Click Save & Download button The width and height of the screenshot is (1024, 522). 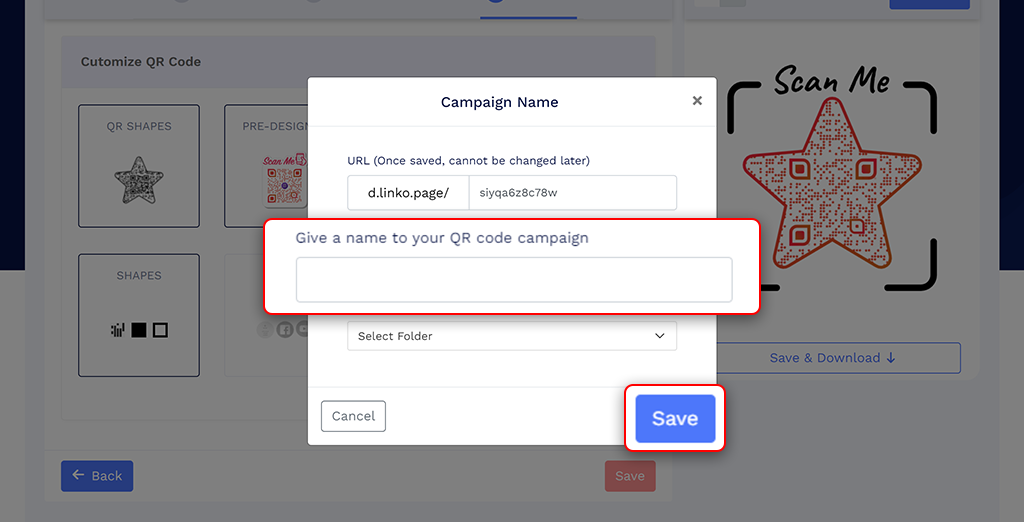click(832, 358)
